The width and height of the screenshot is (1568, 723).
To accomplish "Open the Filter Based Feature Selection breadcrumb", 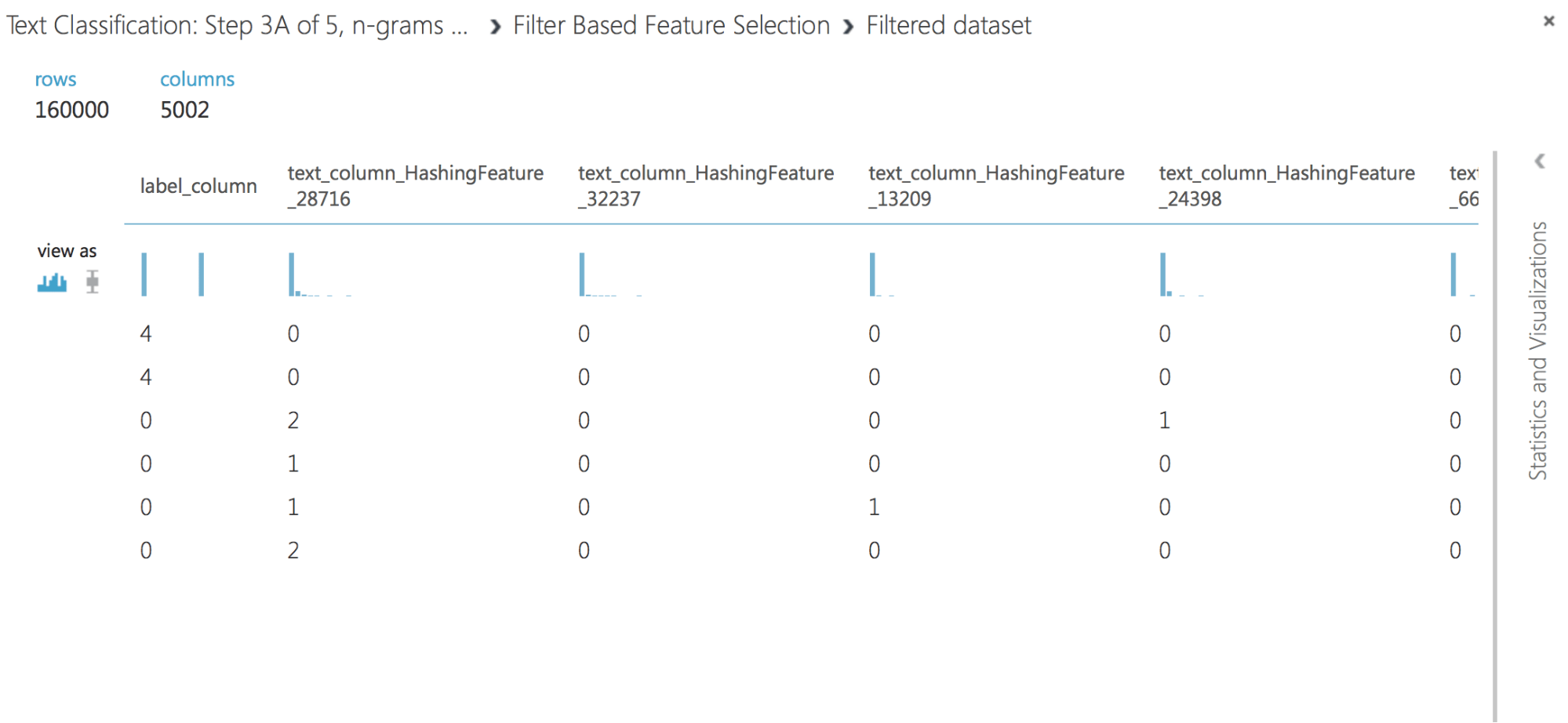I will [x=671, y=26].
